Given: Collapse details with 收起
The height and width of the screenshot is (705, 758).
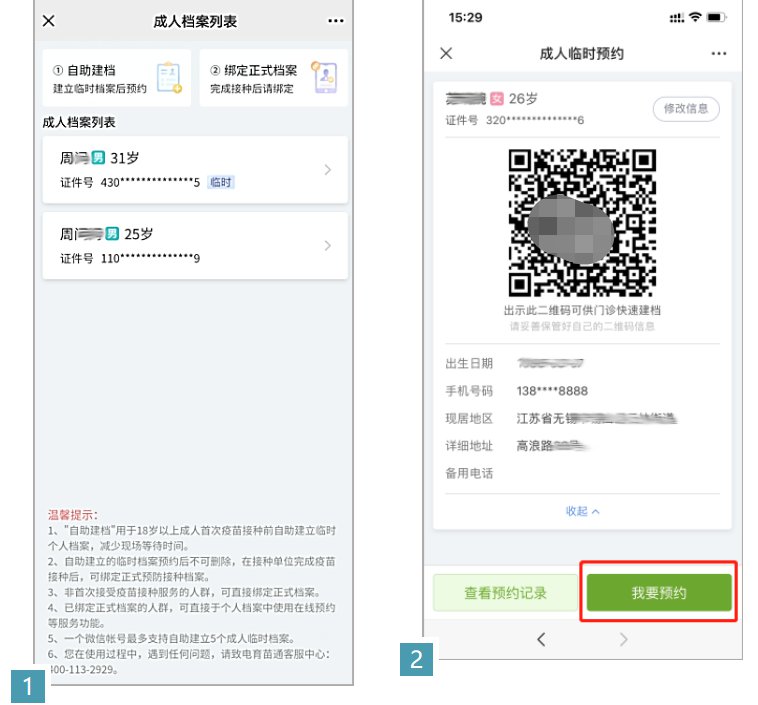Looking at the screenshot, I should pyautogui.click(x=582, y=511).
